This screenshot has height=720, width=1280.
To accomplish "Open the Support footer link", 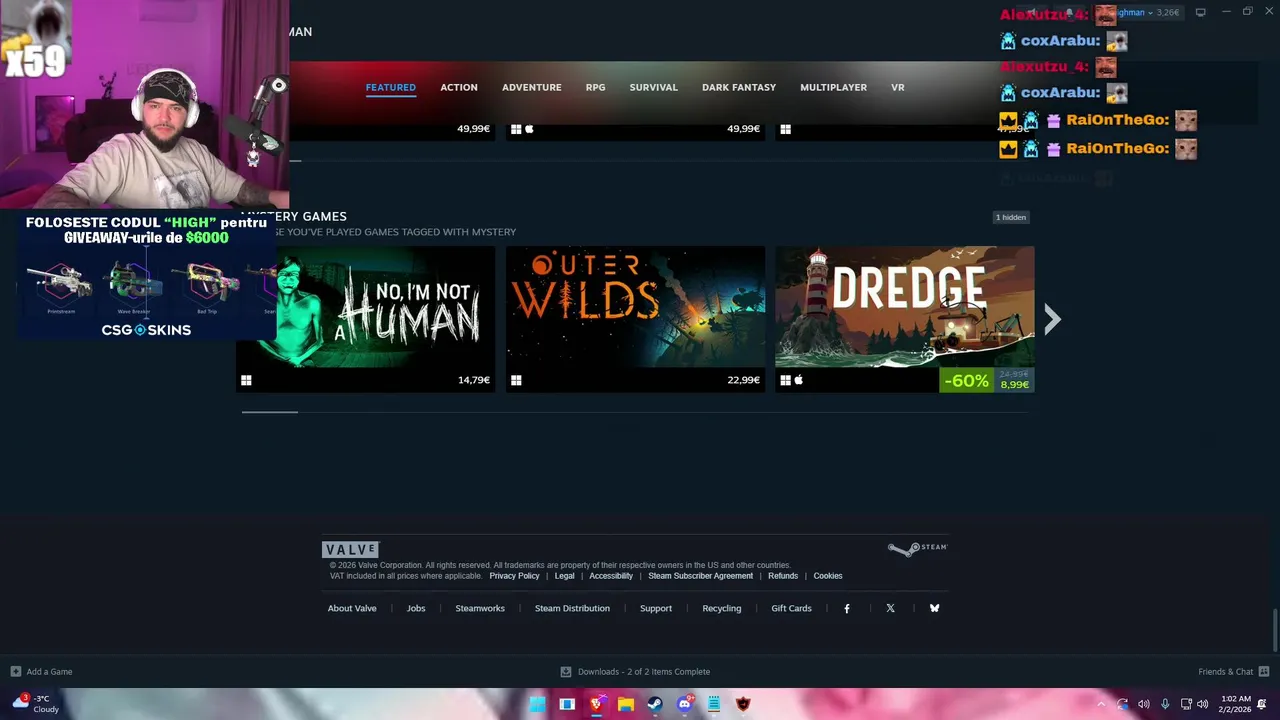I will pyautogui.click(x=656, y=608).
